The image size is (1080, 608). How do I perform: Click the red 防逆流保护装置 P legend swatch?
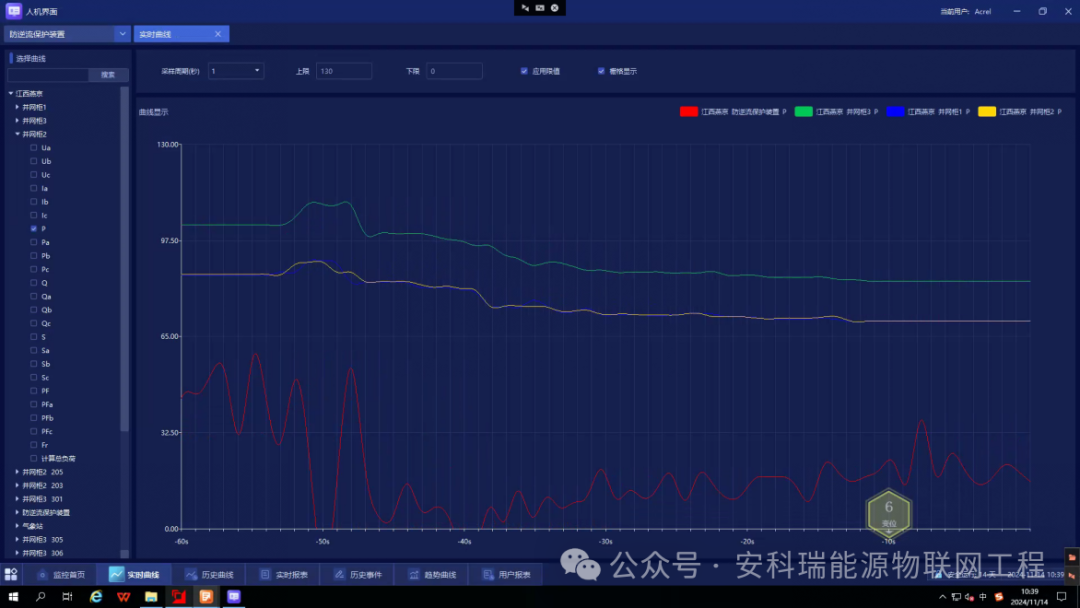pos(689,112)
